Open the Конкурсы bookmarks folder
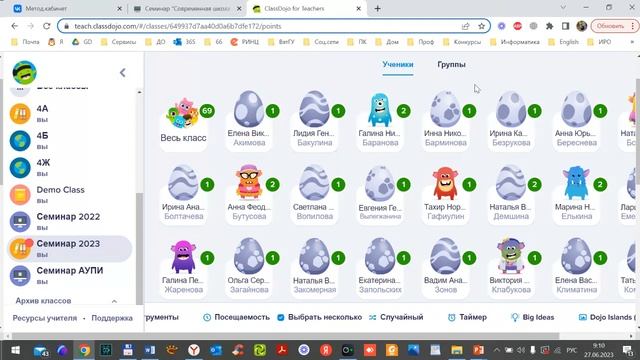 tap(462, 42)
